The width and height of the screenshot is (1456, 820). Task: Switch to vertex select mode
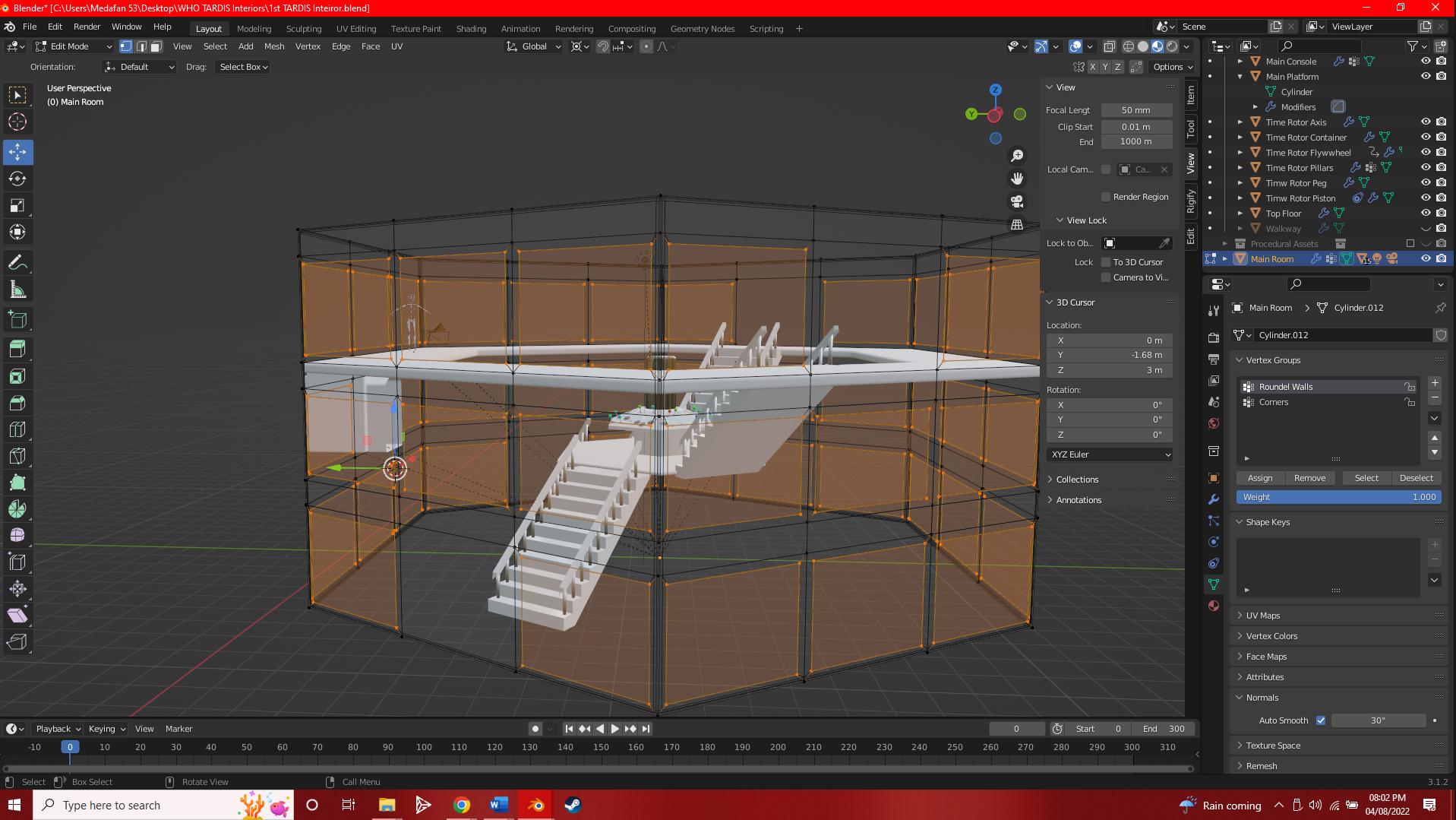(126, 46)
